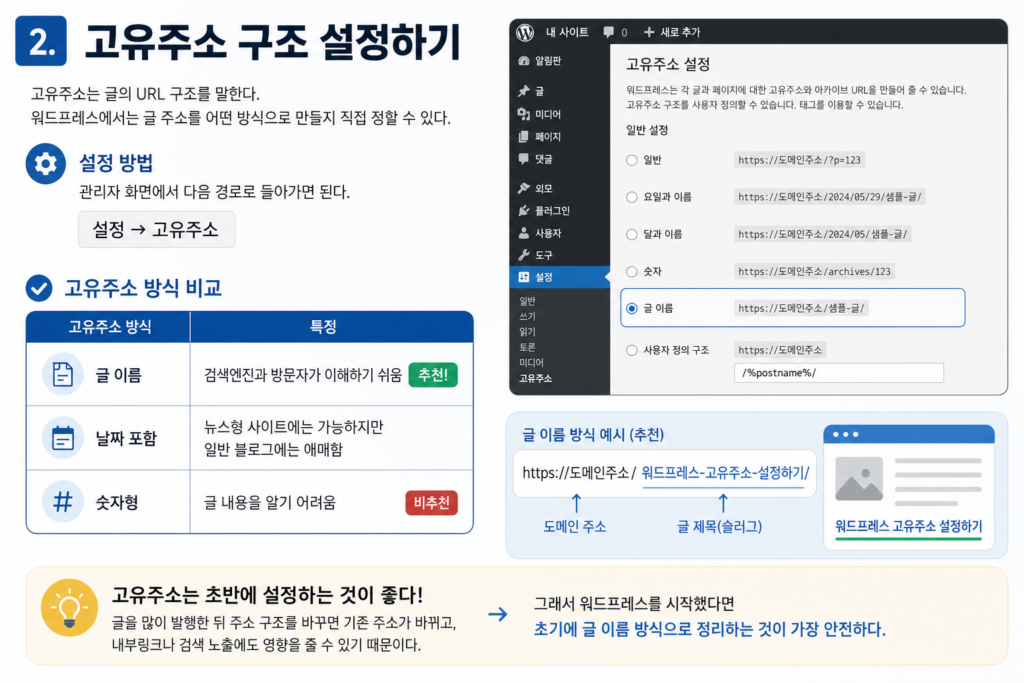Click the 특징 table column header
This screenshot has height=683, width=1024.
tap(323, 327)
